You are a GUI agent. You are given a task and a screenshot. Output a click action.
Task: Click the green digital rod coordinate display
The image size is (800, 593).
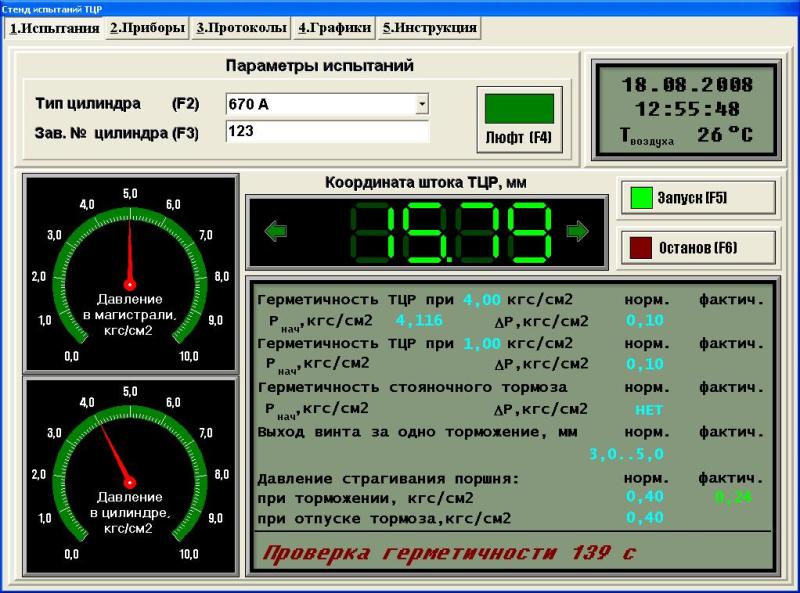pos(453,233)
